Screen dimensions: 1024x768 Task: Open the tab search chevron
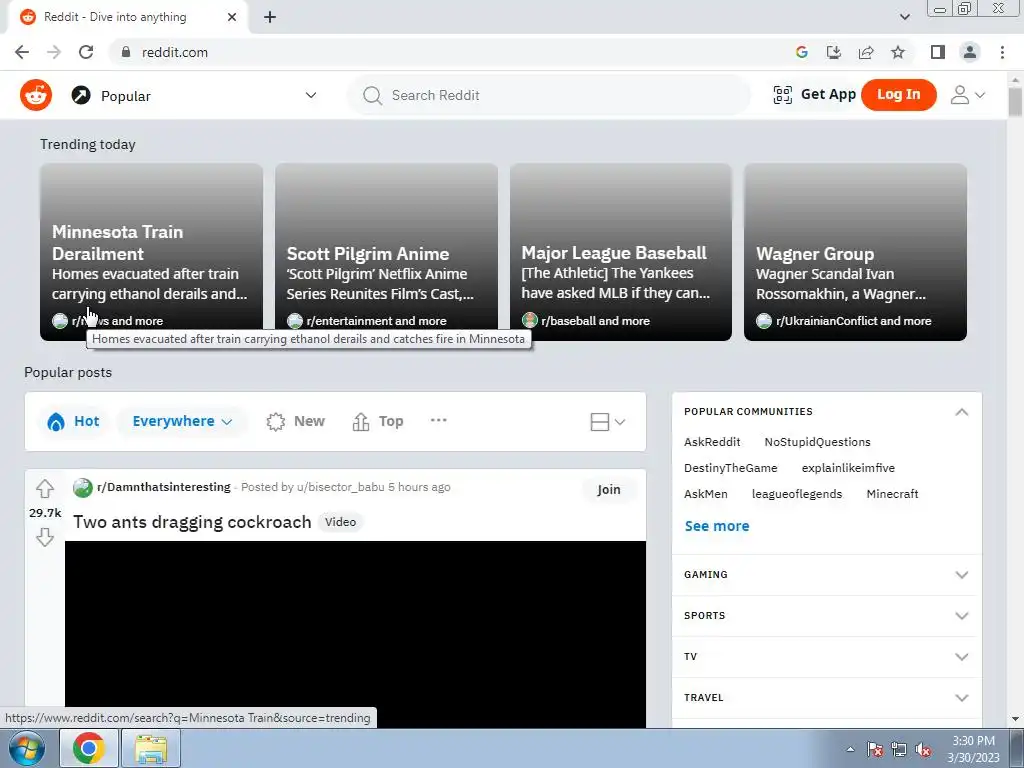tap(904, 17)
